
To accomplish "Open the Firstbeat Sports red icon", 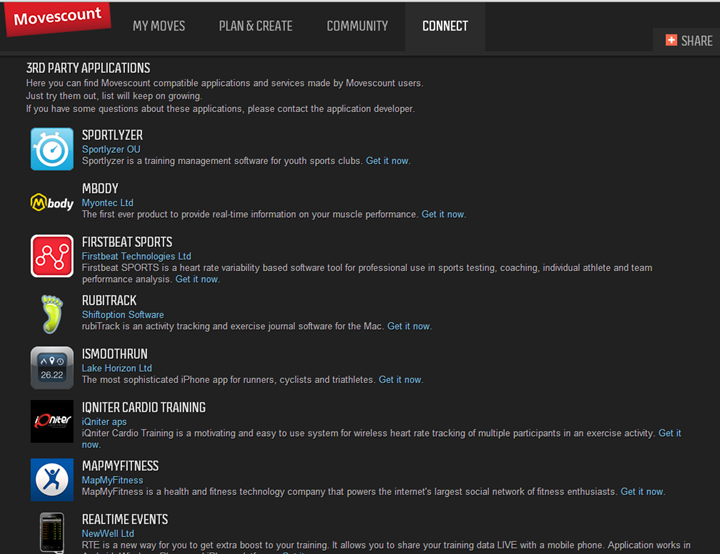I will (52, 256).
